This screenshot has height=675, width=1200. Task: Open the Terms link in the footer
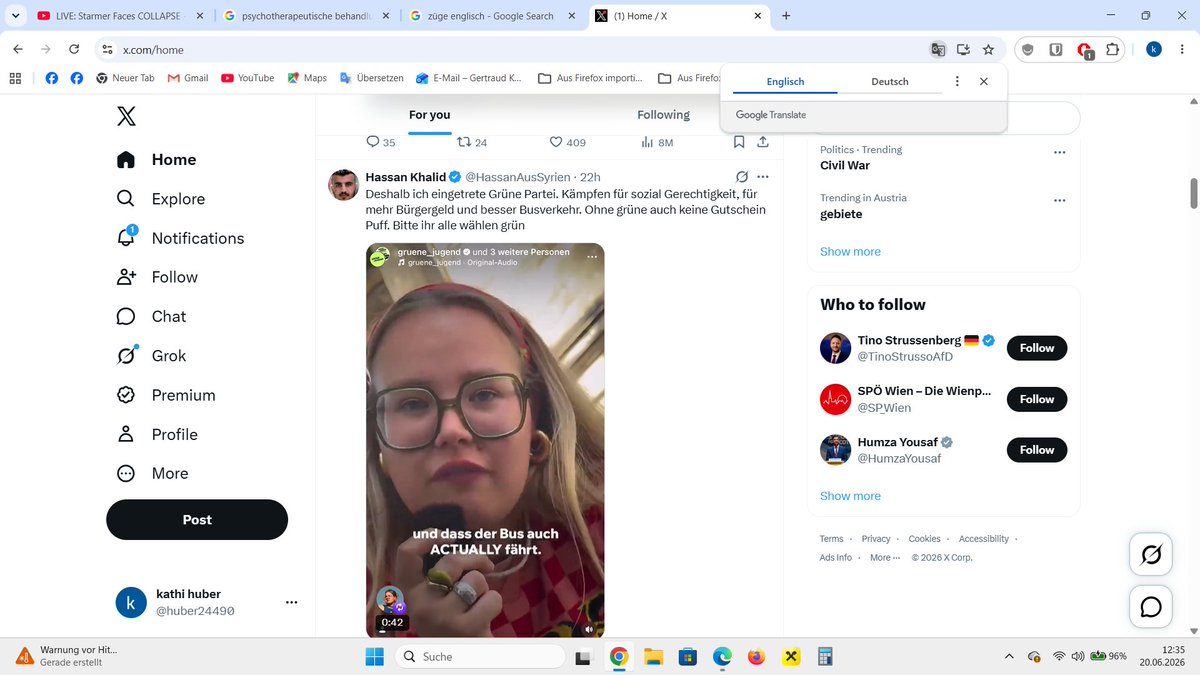coord(831,539)
